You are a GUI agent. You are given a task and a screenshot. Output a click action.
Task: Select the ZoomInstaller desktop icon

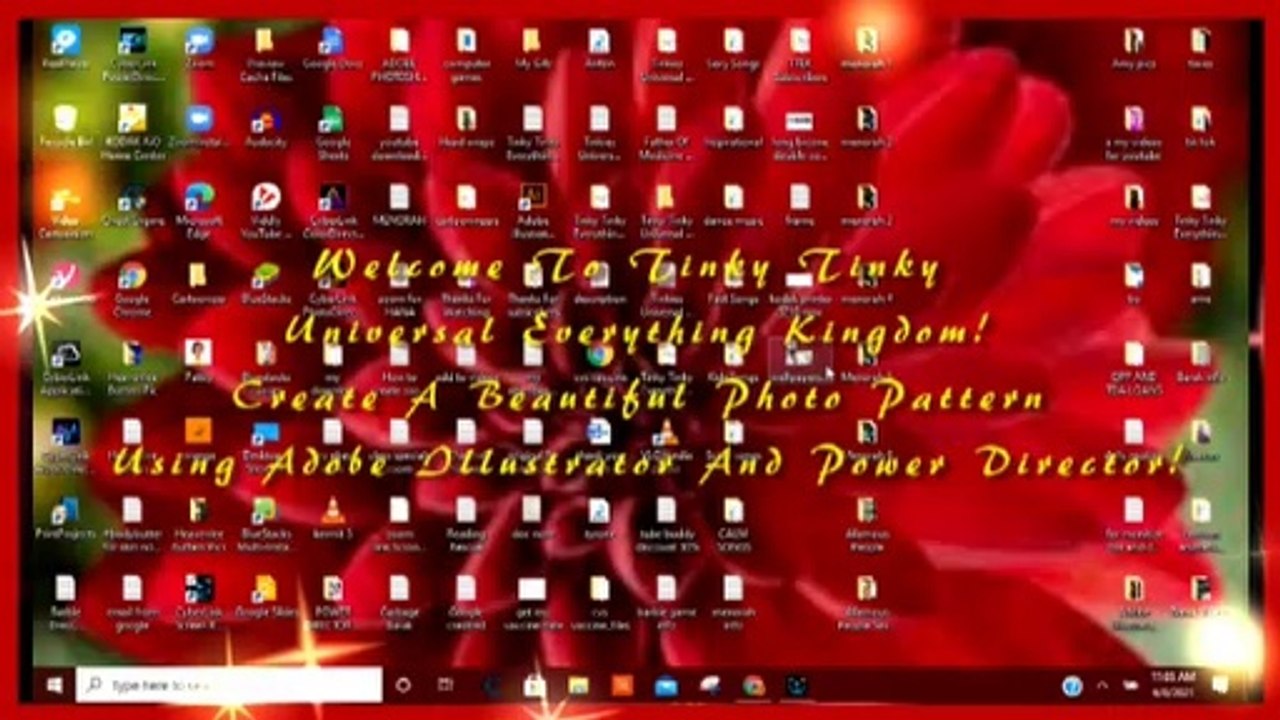(x=199, y=127)
